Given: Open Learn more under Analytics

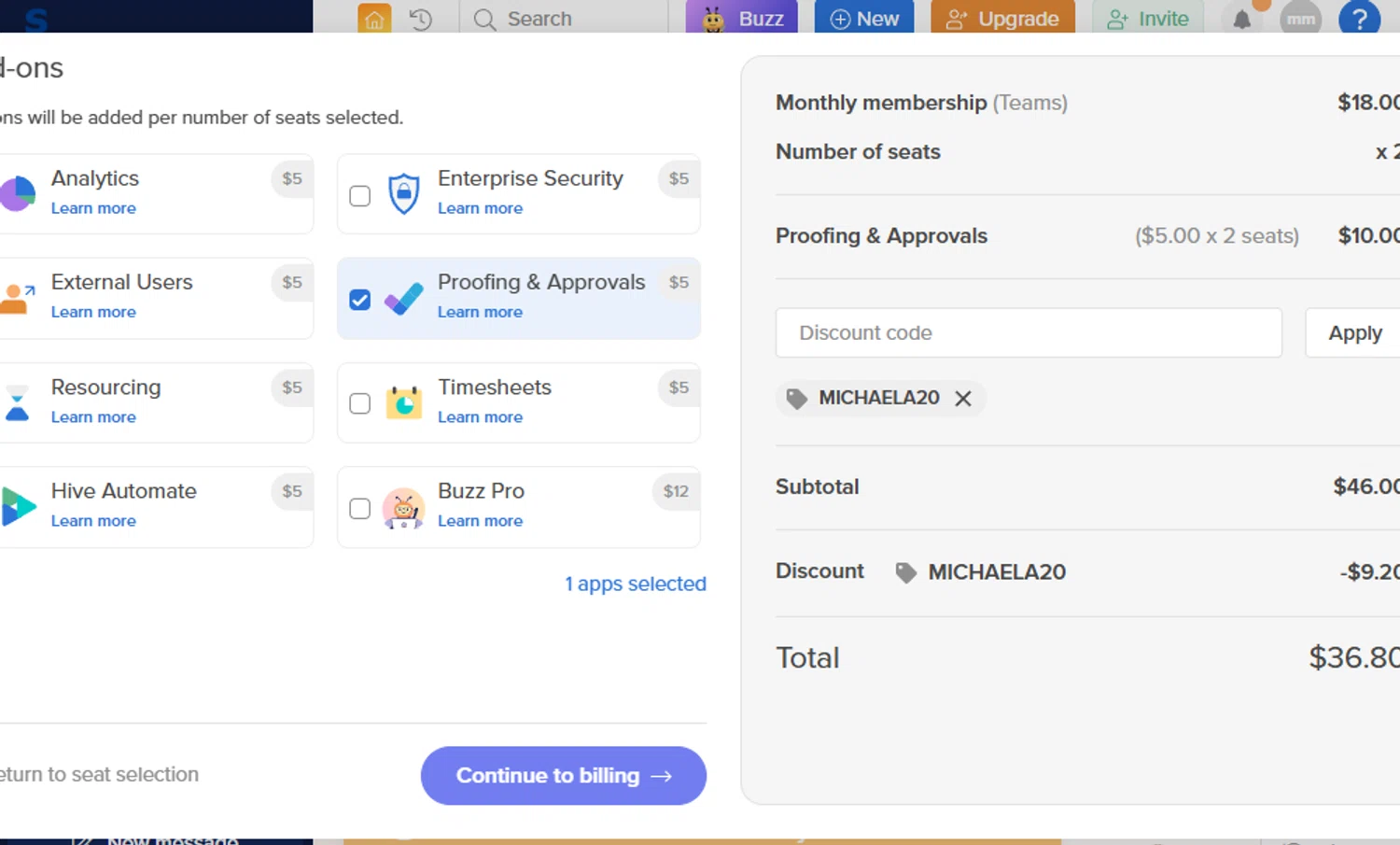Looking at the screenshot, I should point(93,208).
